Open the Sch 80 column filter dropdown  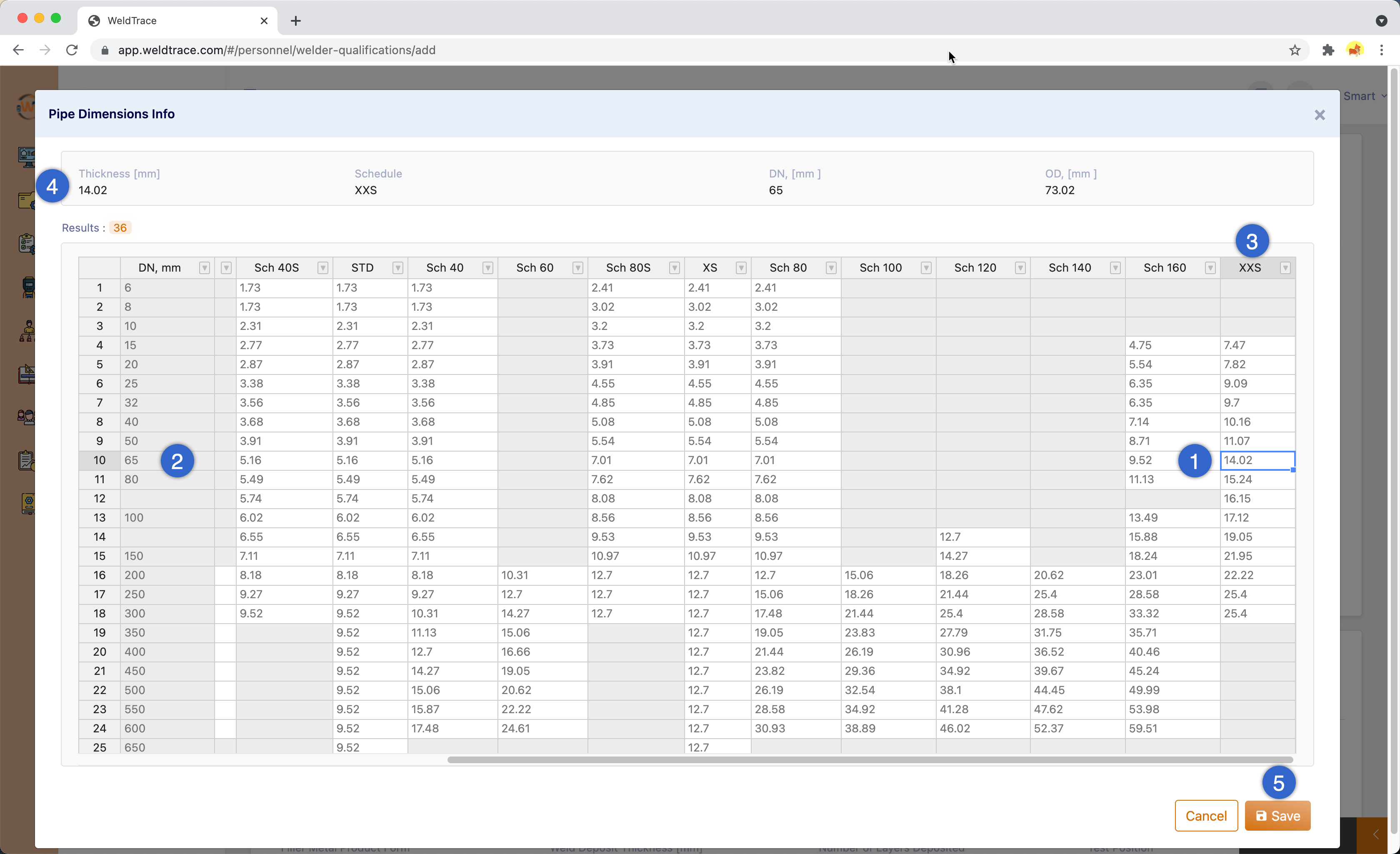[x=831, y=268]
